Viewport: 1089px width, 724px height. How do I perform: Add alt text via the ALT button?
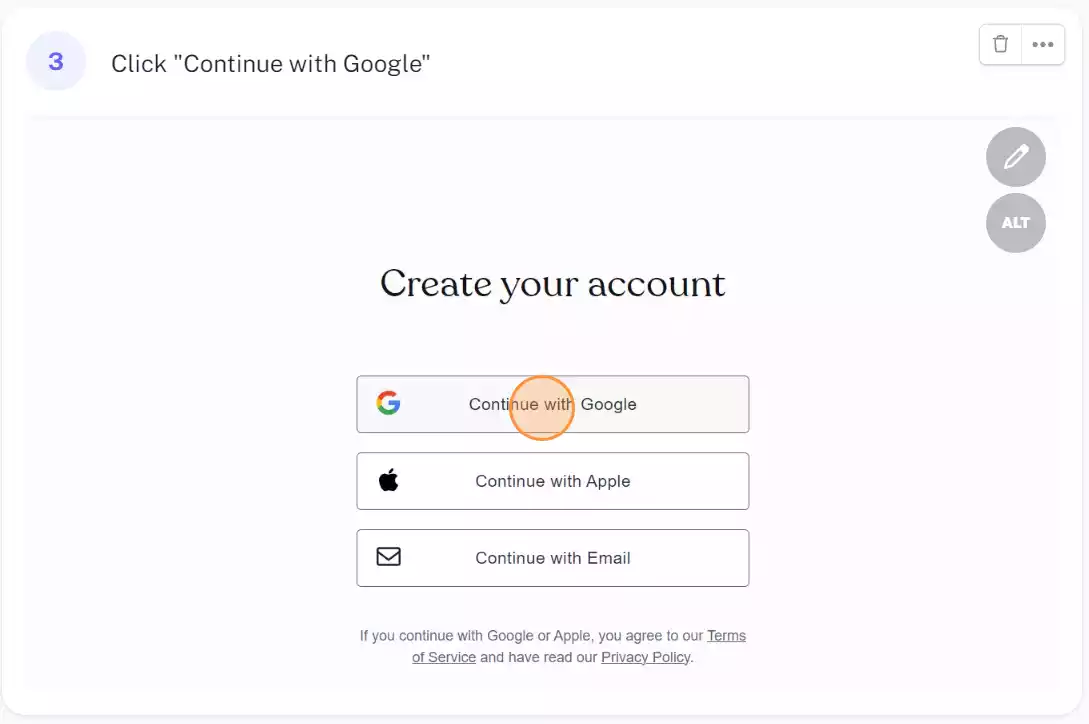click(1015, 223)
